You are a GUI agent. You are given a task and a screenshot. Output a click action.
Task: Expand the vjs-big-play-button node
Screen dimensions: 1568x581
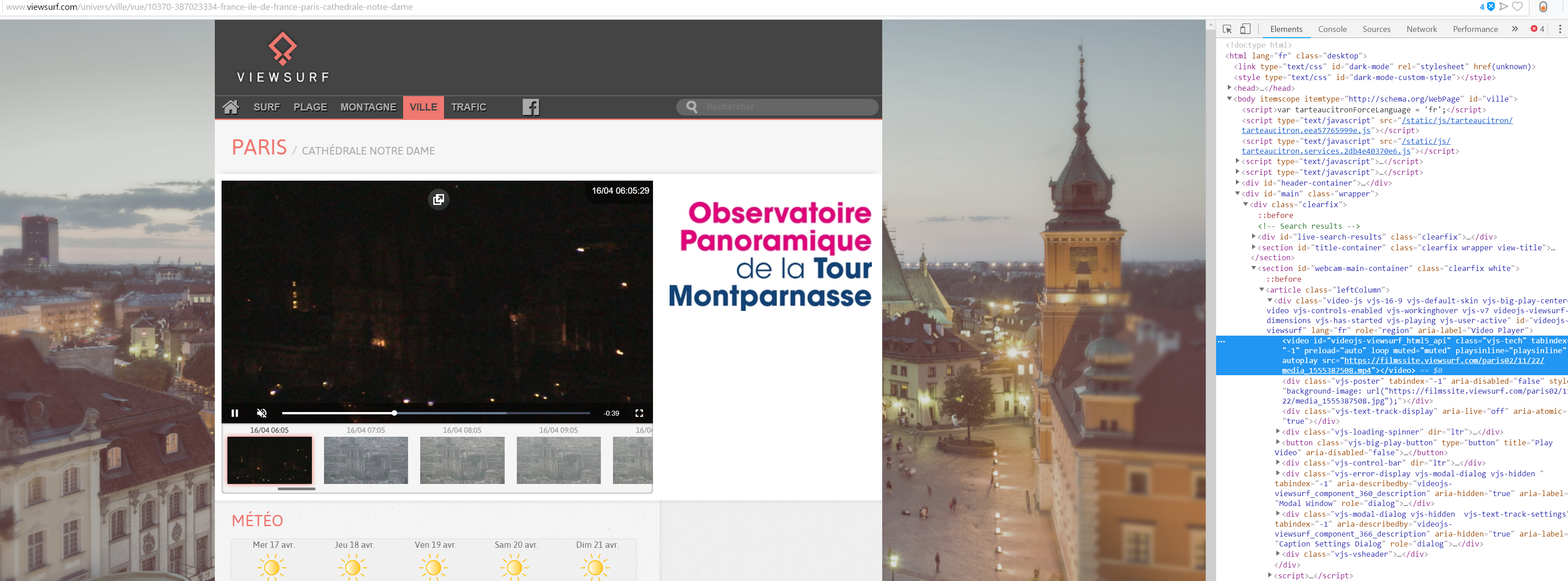tap(1278, 442)
